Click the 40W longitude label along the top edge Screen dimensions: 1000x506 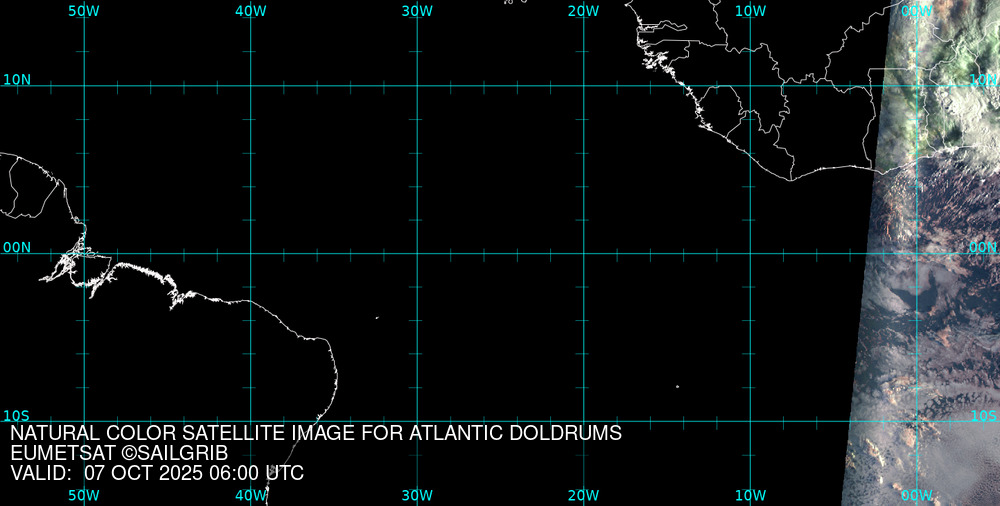(x=250, y=11)
